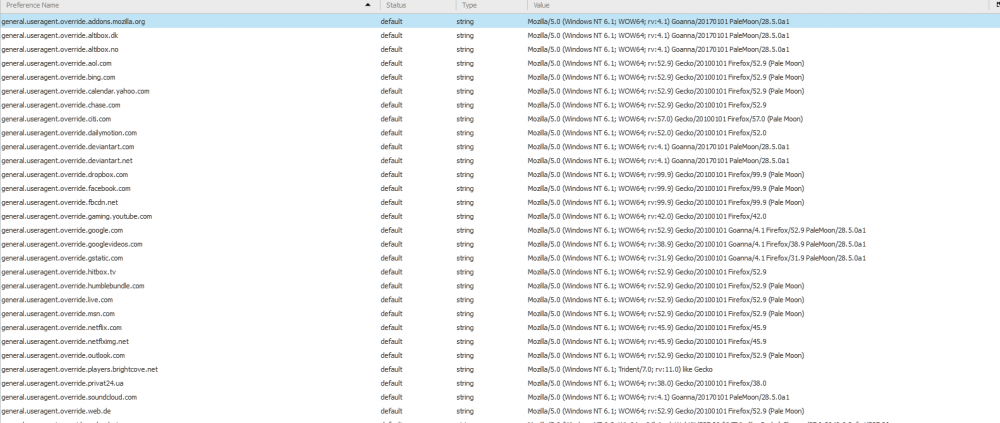The width and height of the screenshot is (1000, 423).
Task: Select the addons.mozilla.org override preference
Action: pos(73,21)
